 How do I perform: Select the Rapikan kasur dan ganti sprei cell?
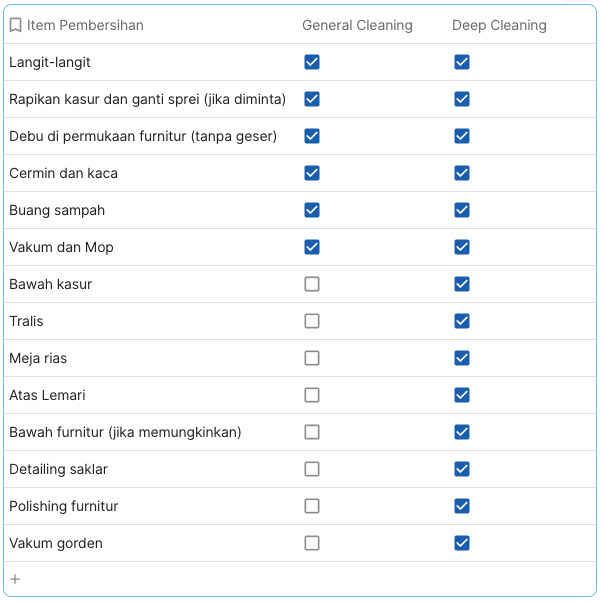point(147,99)
